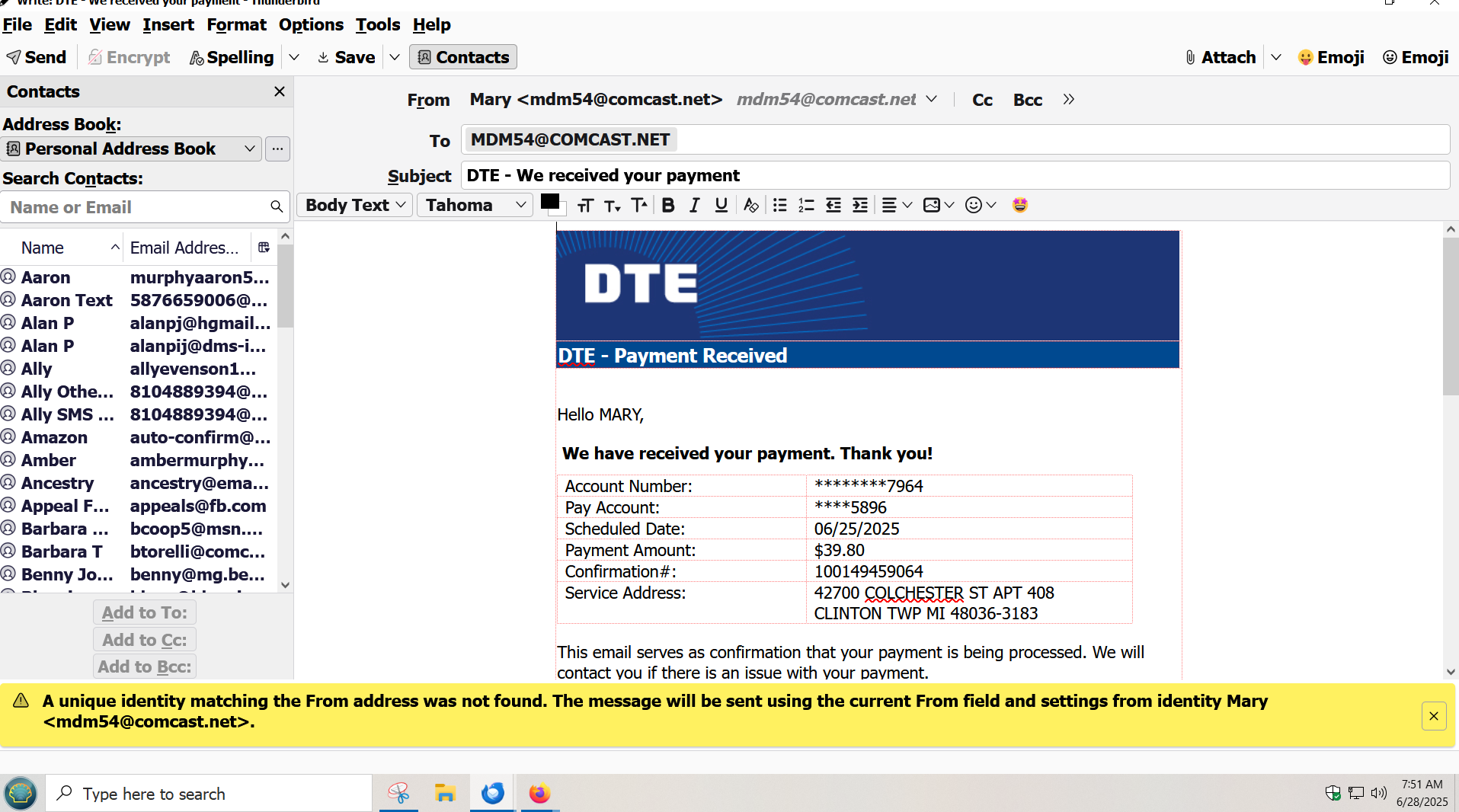Show more address fields chevron
This screenshot has height=812, width=1459.
(1068, 99)
